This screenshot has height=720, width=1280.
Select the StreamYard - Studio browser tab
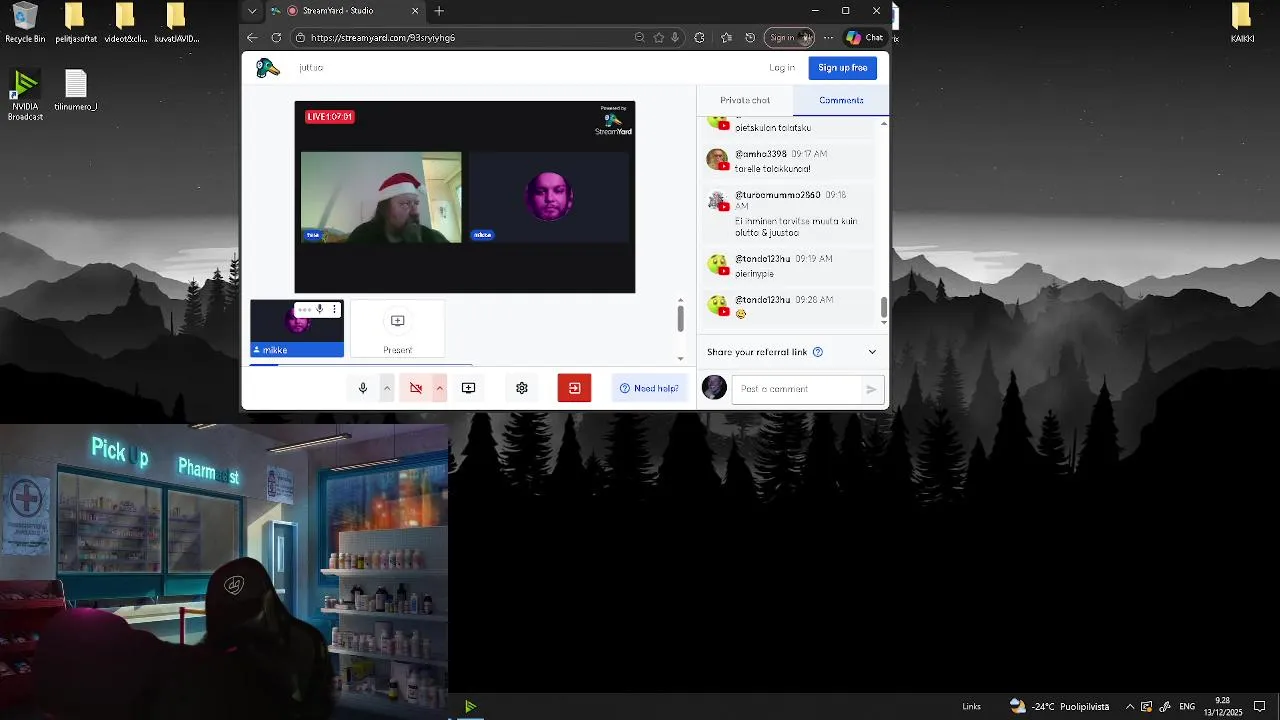pyautogui.click(x=345, y=11)
